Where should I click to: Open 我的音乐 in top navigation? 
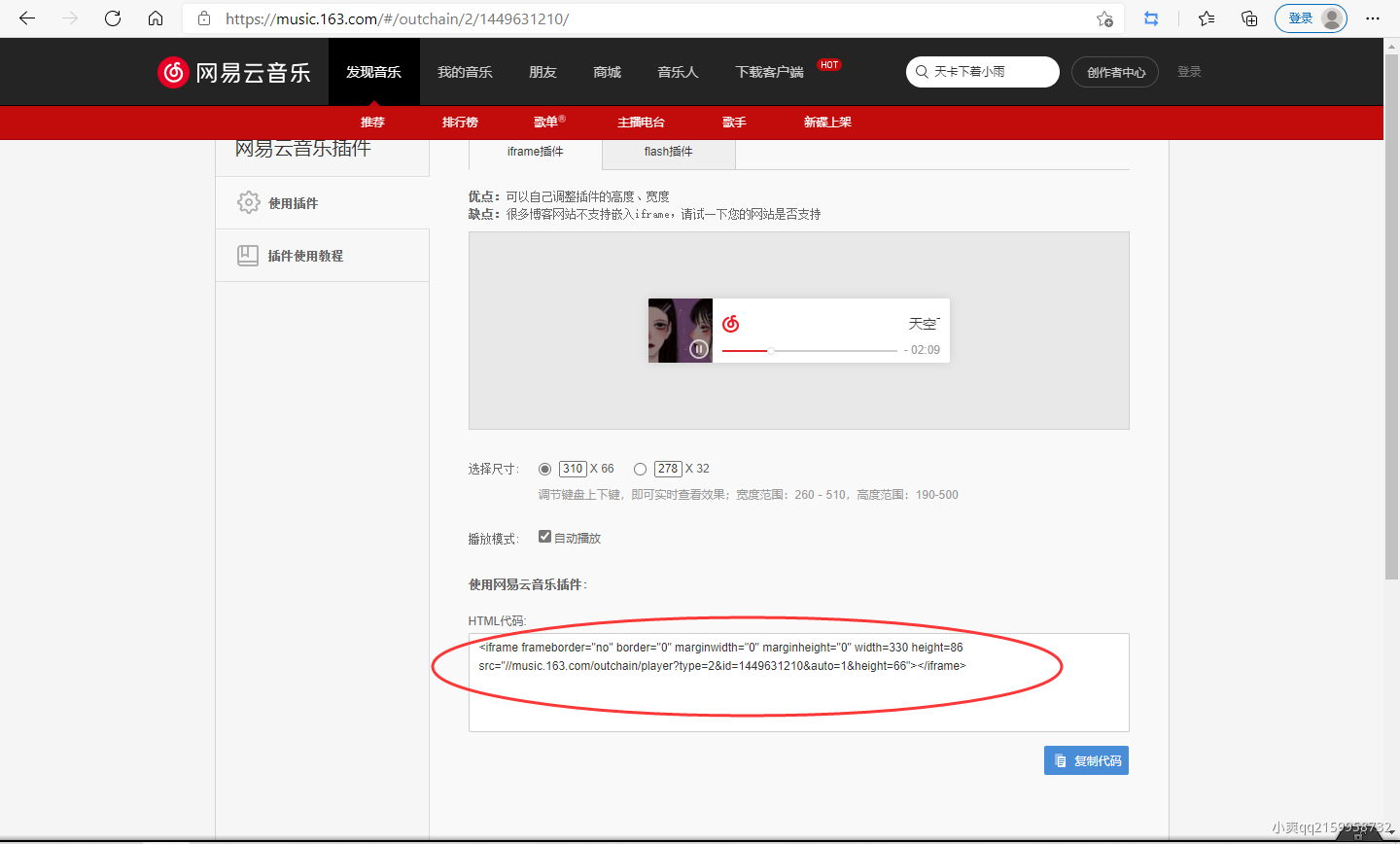click(465, 72)
